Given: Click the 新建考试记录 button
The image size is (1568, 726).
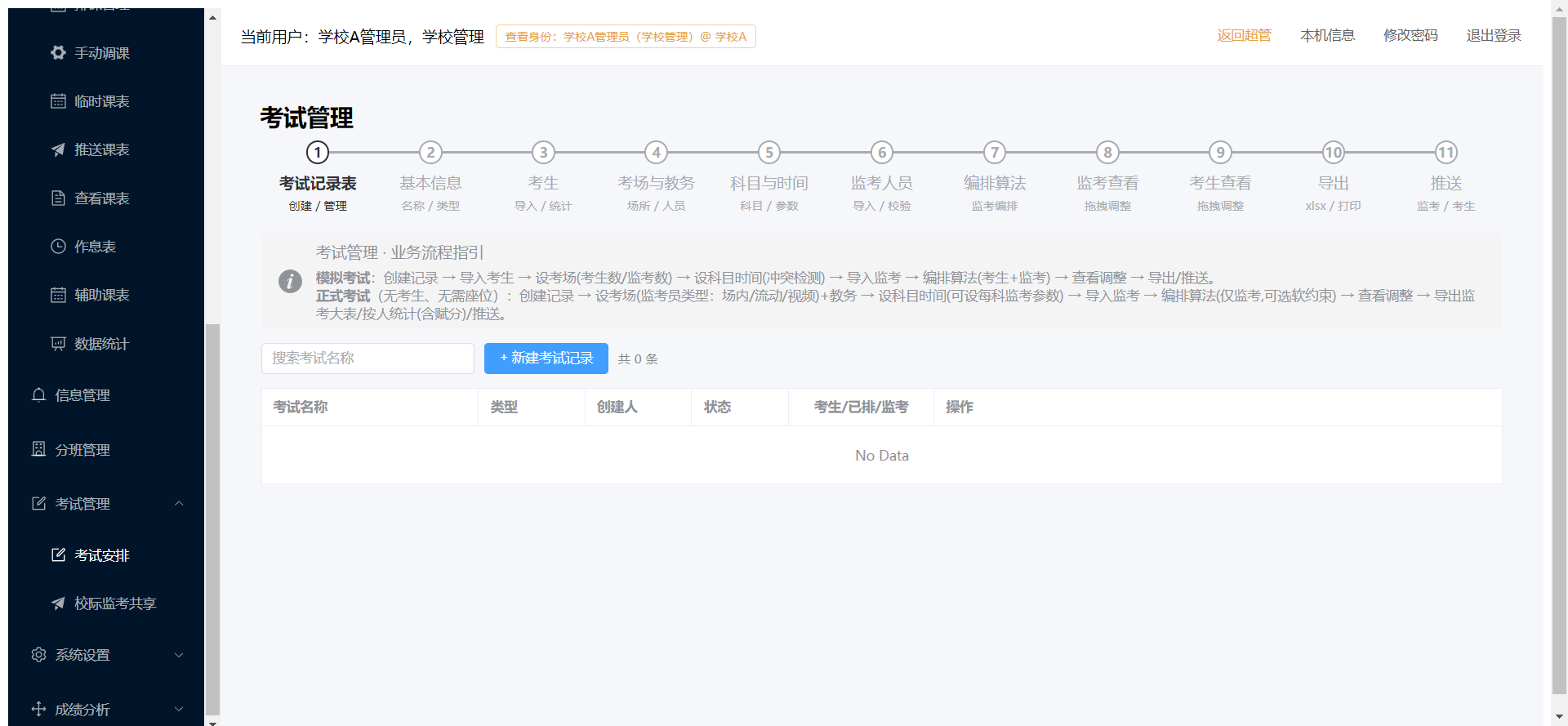Looking at the screenshot, I should coord(546,359).
